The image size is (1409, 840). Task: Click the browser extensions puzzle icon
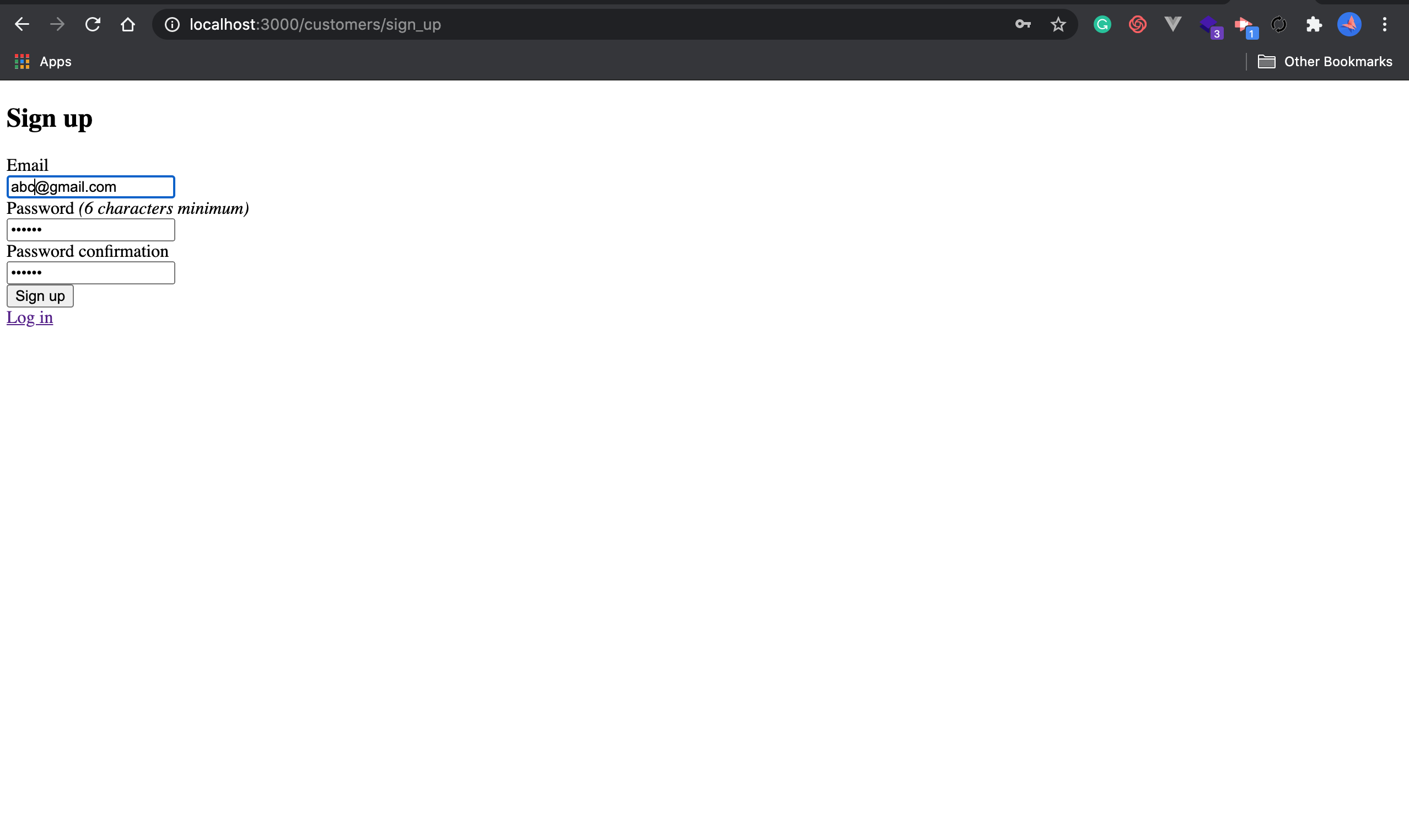point(1314,24)
